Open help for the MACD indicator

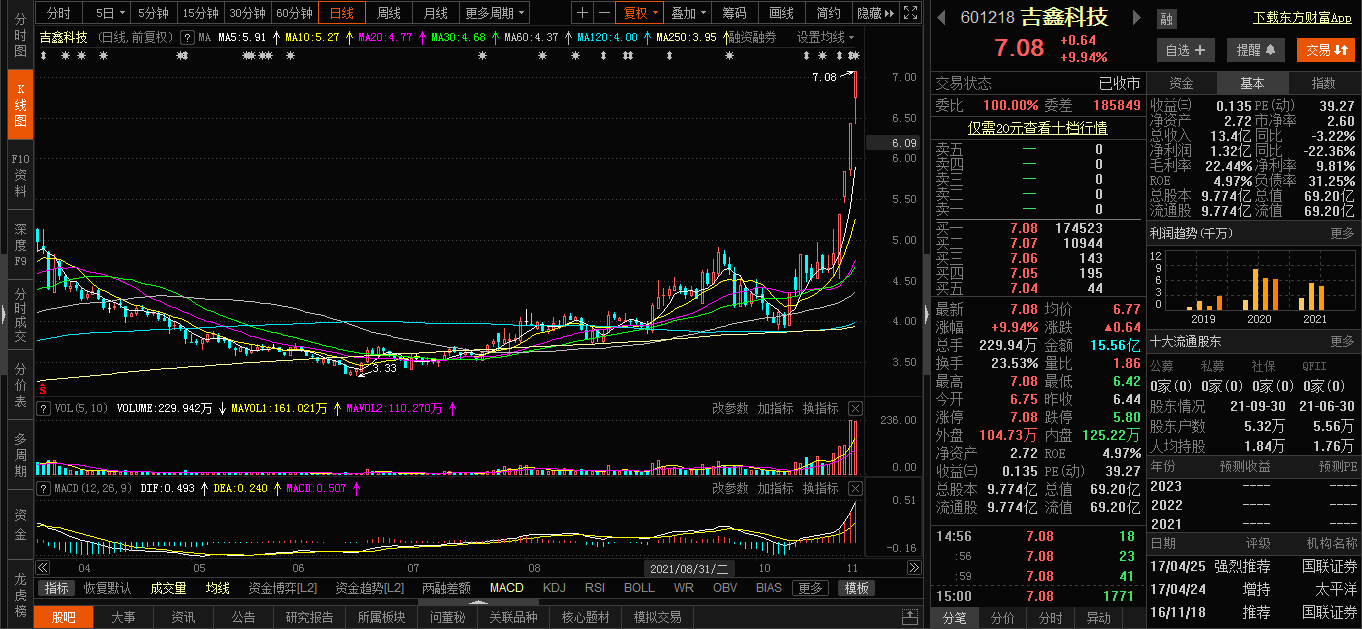[43, 489]
